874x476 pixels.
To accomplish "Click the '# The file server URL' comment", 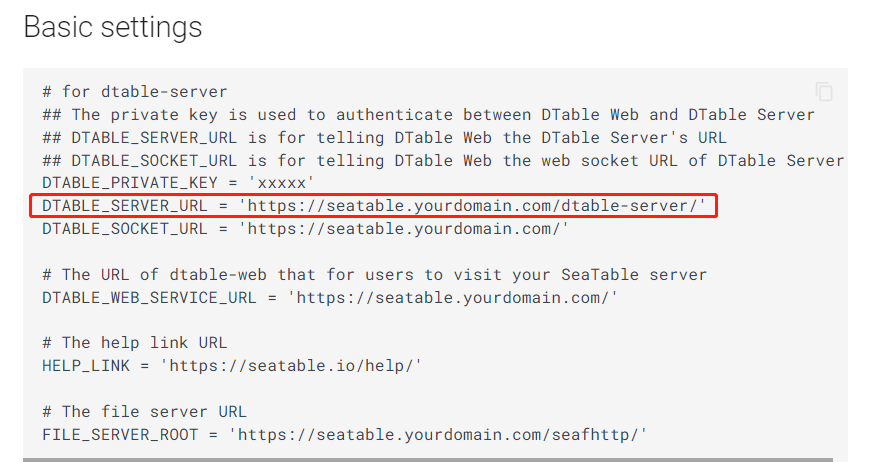I will tap(145, 411).
